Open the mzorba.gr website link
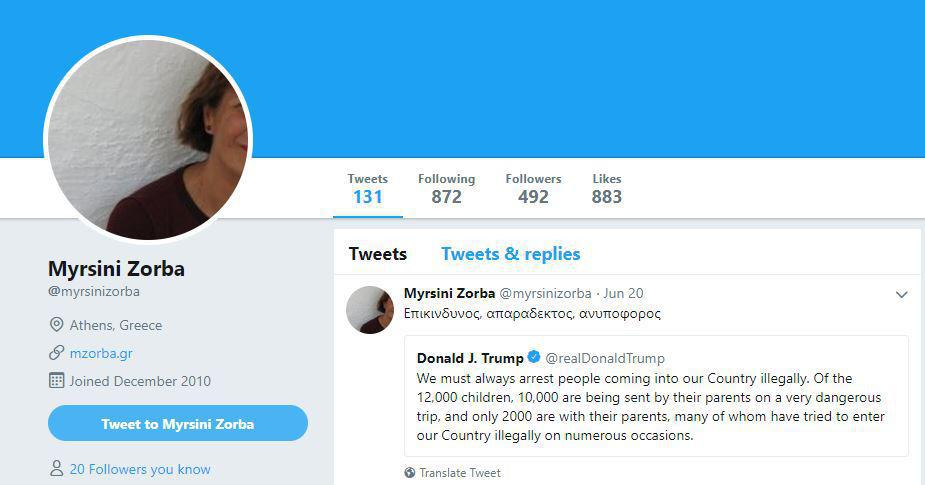Screen dimensions: 925x485 (x=101, y=353)
